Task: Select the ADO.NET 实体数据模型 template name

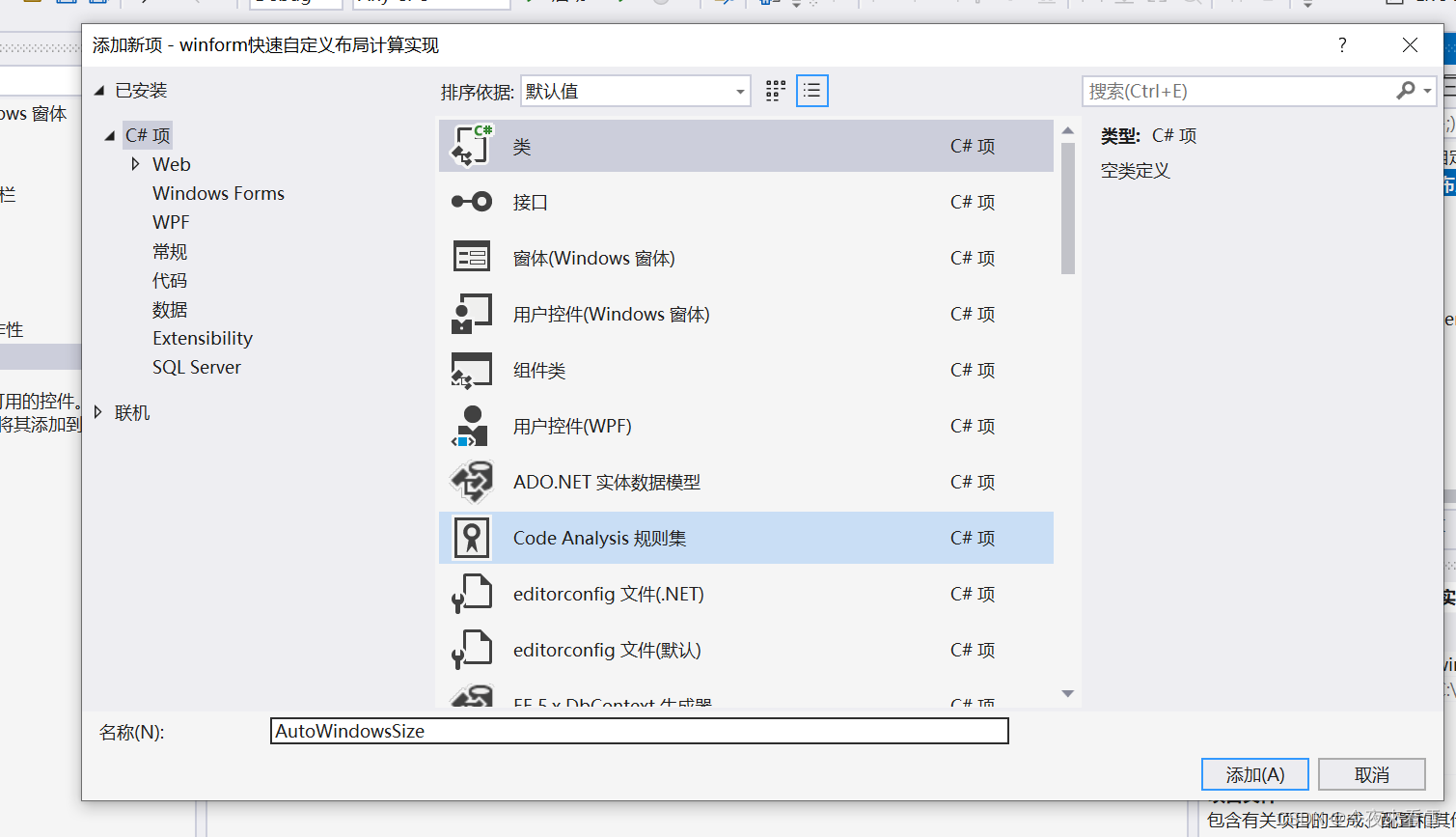Action: pos(607,482)
